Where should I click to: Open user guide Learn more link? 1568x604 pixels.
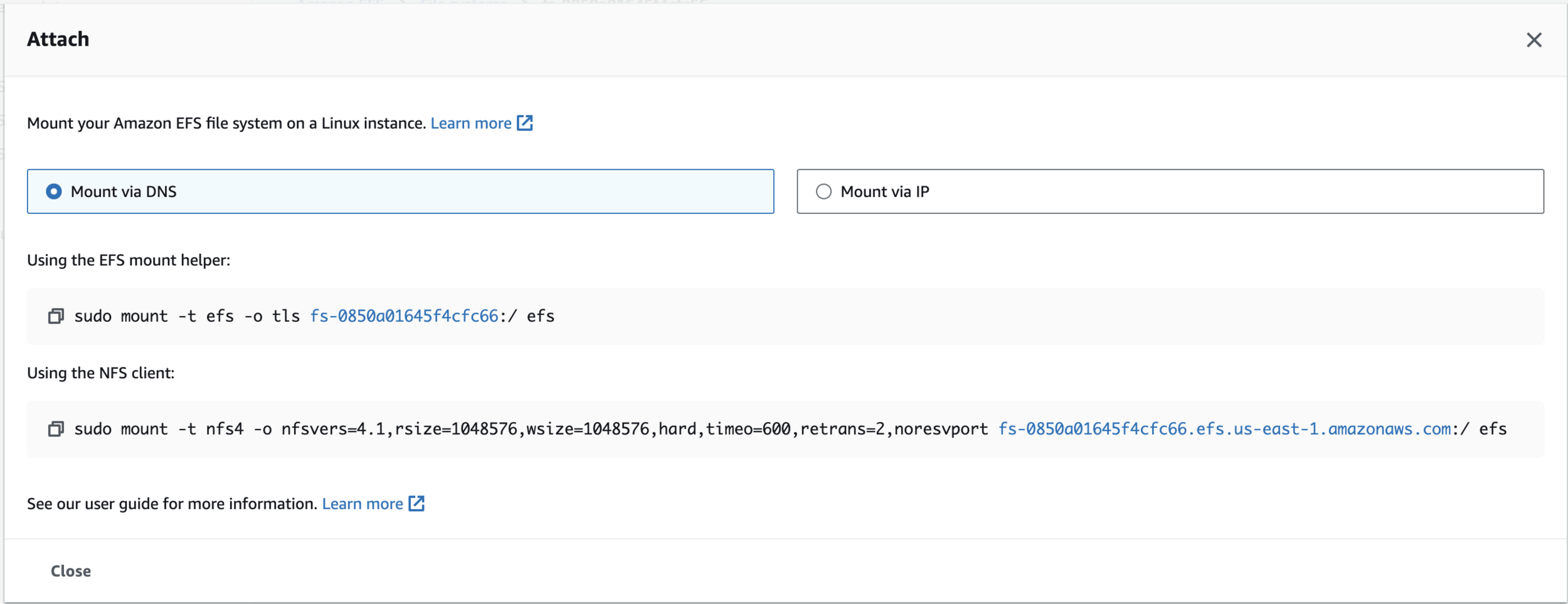click(363, 504)
